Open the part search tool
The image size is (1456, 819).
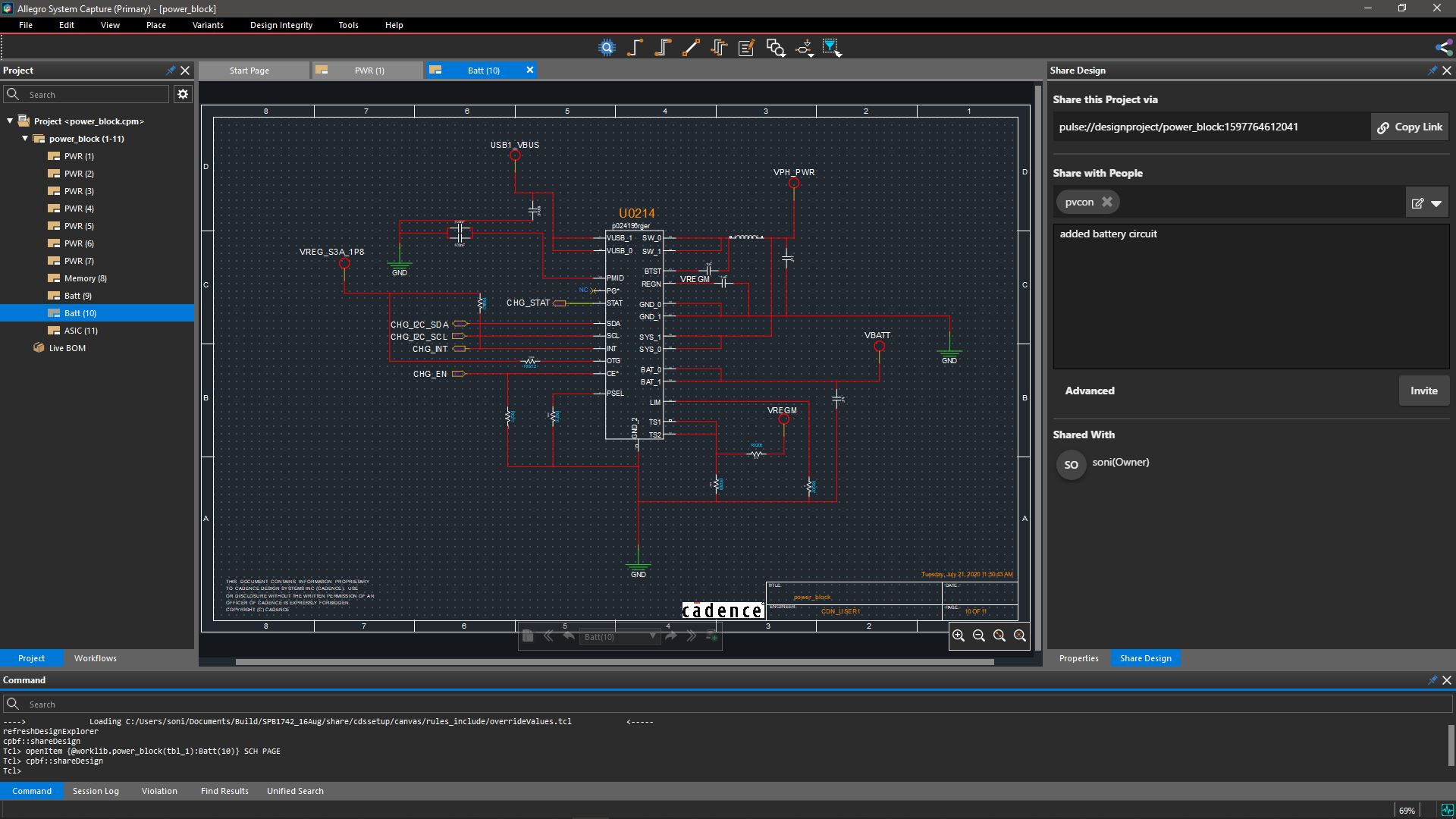click(x=607, y=47)
